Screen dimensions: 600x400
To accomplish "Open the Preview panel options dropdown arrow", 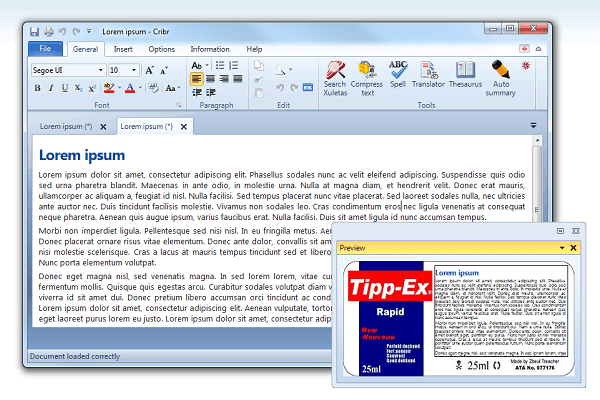I will (562, 247).
